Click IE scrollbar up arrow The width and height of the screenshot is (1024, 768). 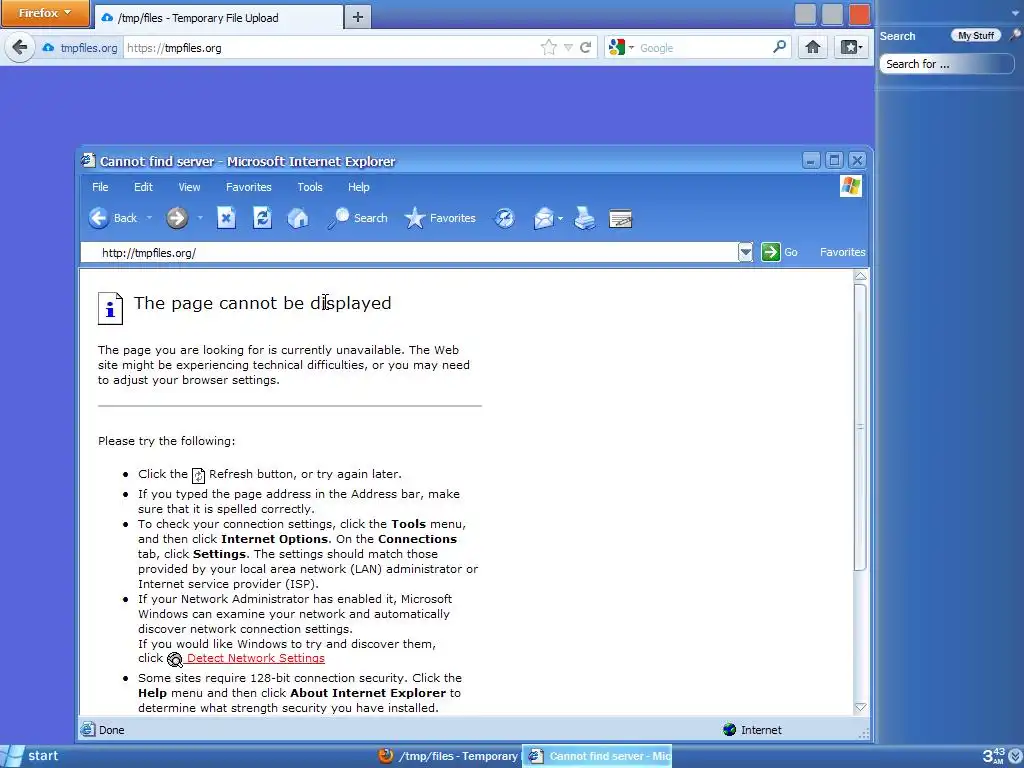860,276
